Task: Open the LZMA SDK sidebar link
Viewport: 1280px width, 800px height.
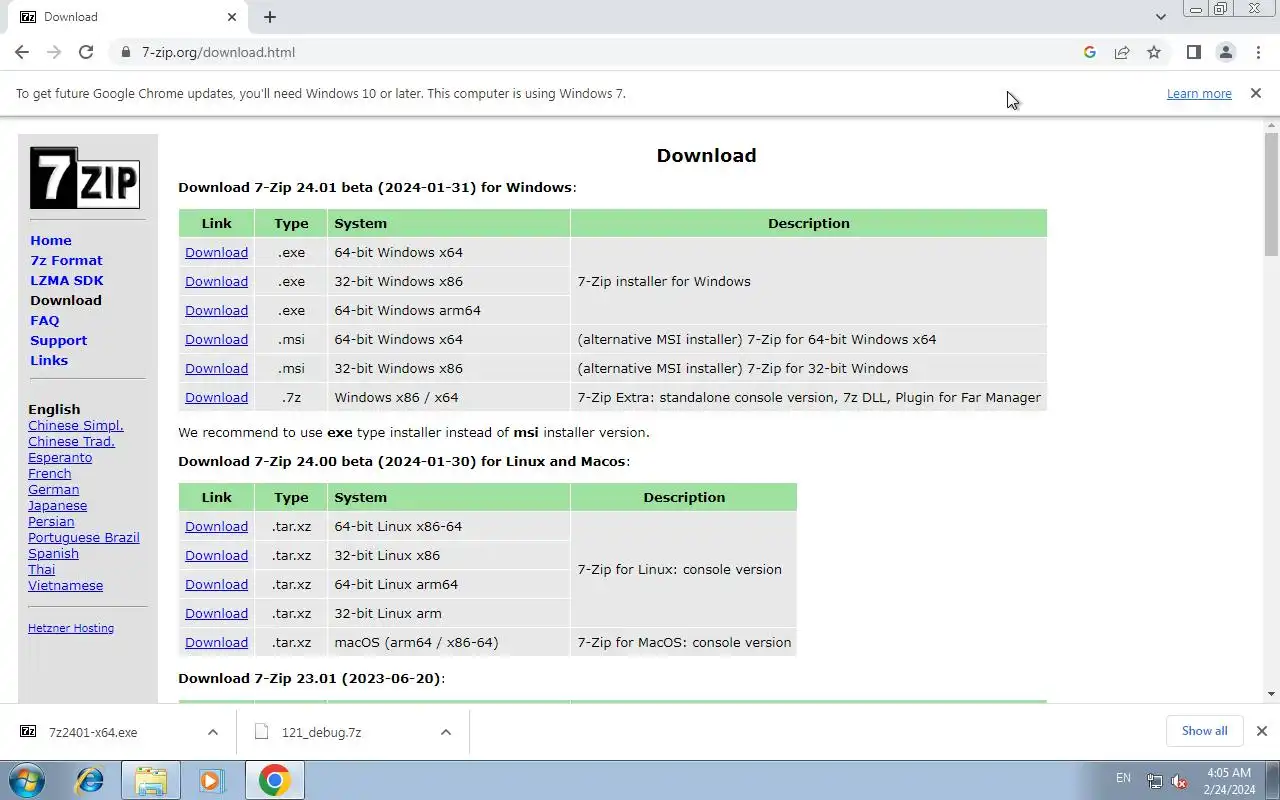Action: click(x=67, y=280)
